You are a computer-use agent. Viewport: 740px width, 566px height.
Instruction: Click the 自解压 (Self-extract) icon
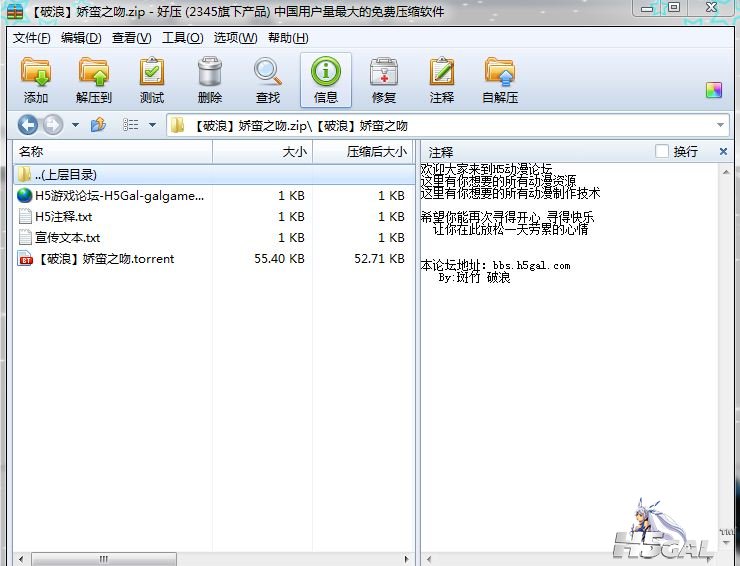500,72
